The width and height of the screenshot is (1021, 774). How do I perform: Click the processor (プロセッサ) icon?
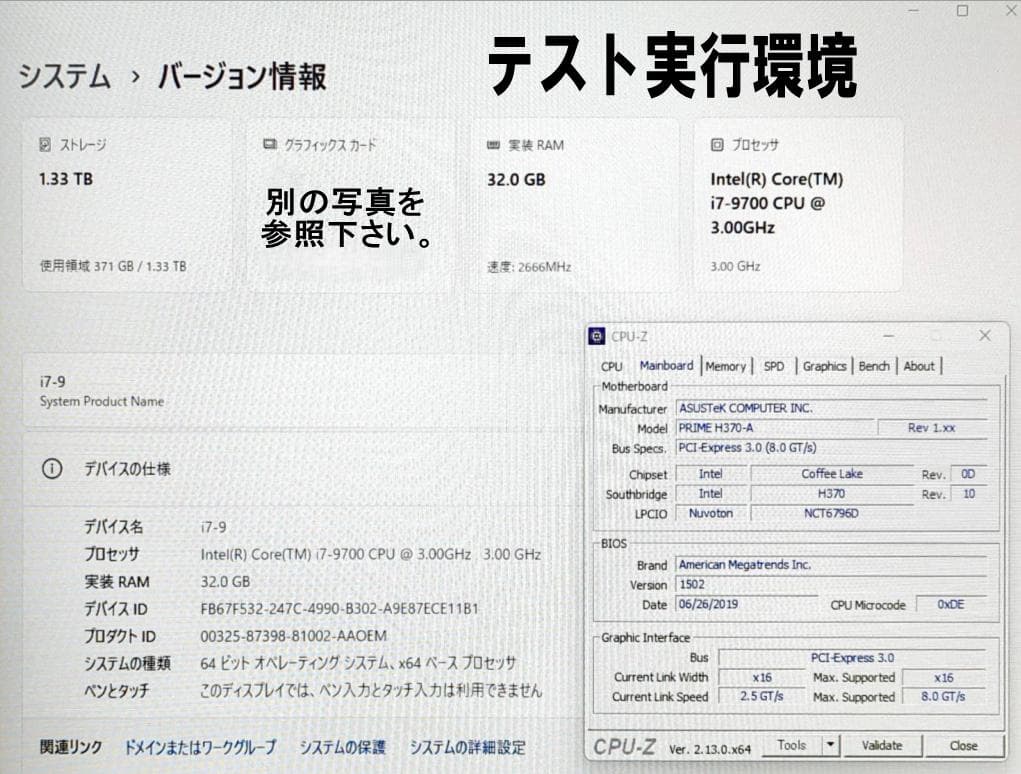[x=716, y=145]
